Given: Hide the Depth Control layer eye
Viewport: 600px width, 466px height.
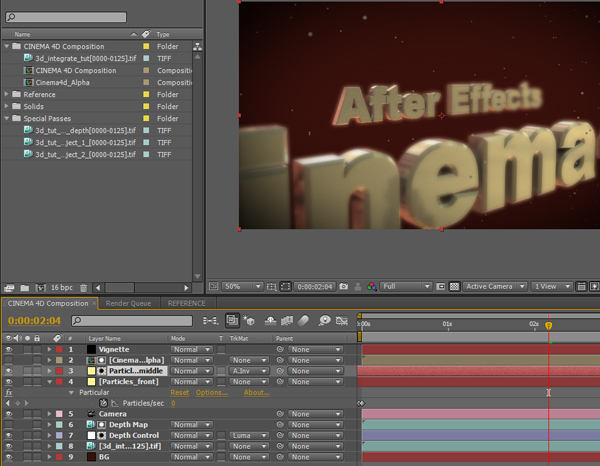Looking at the screenshot, I should pos(8,435).
